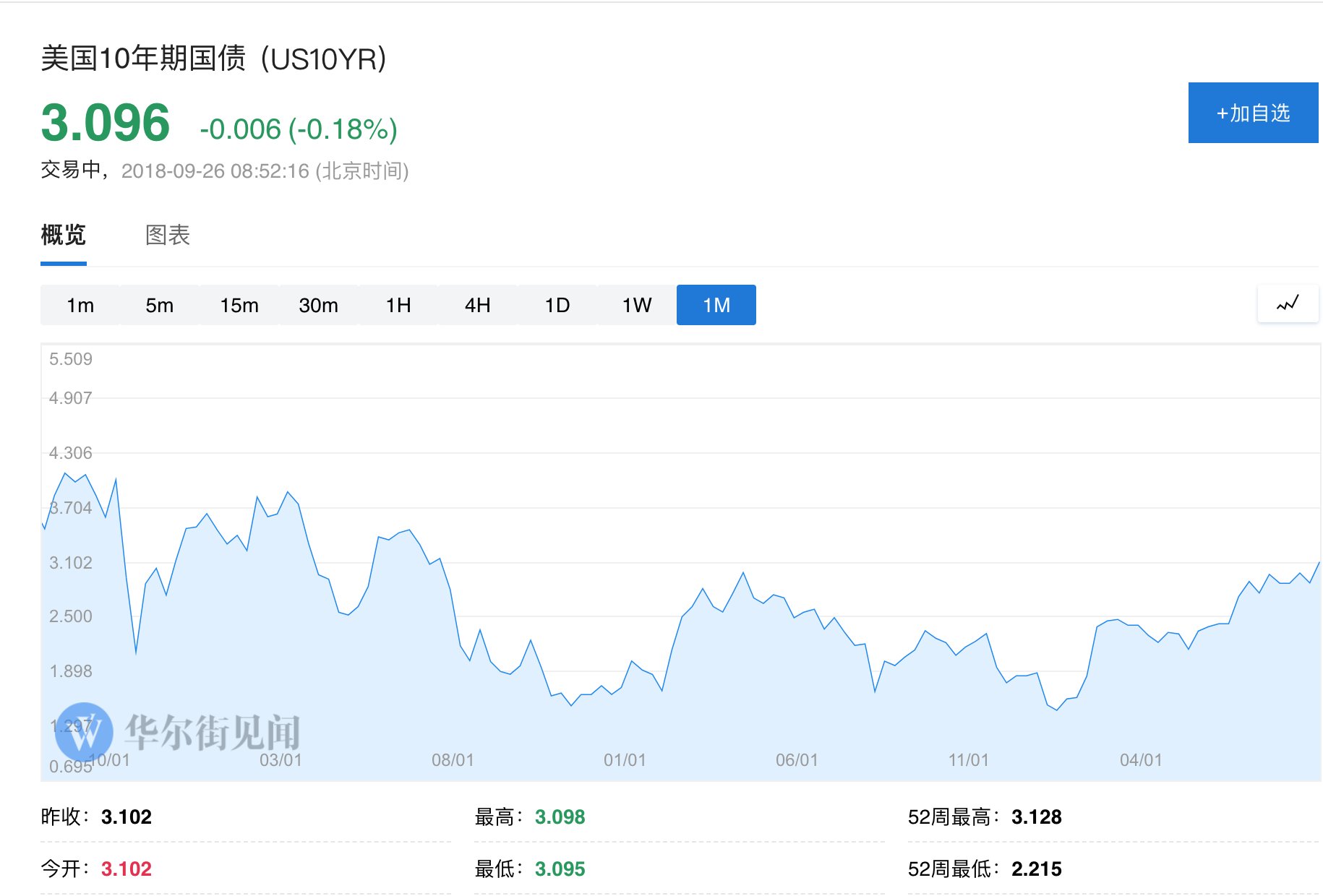This screenshot has width=1323, height=896.
Task: Choose the 30m interval
Action: pos(319,305)
